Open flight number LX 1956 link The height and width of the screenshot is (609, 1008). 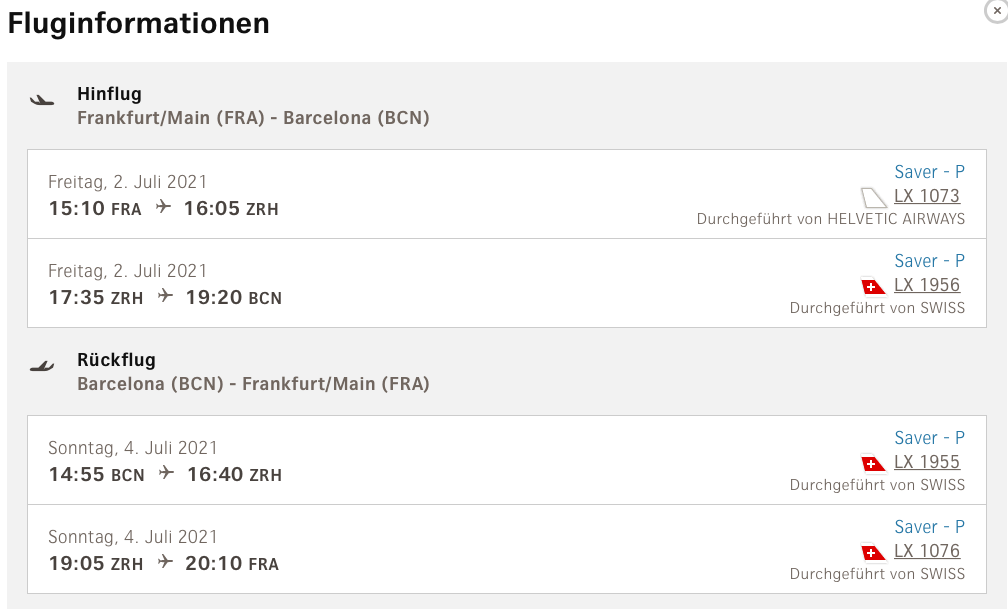click(927, 285)
